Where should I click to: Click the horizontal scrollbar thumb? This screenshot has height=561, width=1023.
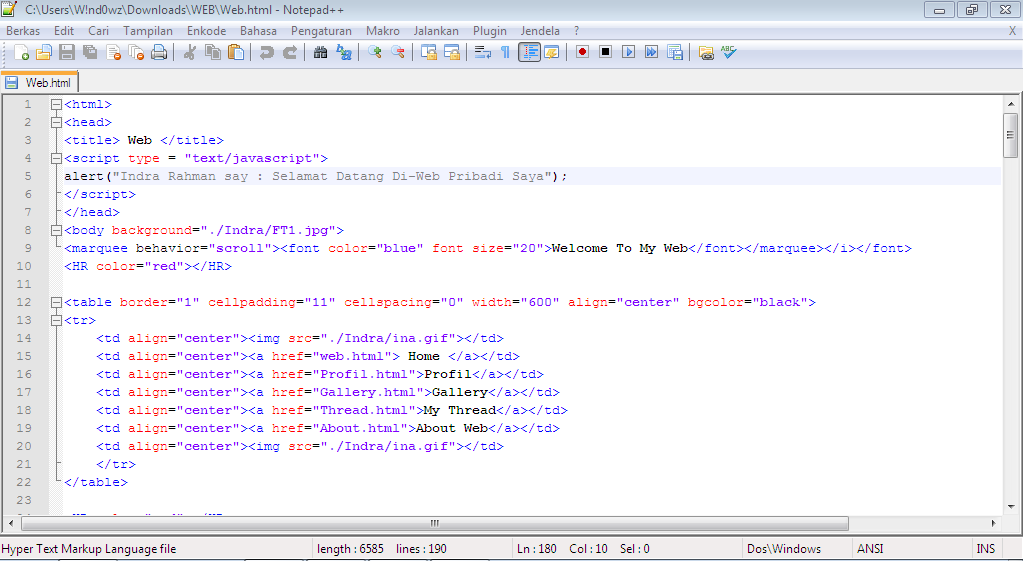pos(435,523)
